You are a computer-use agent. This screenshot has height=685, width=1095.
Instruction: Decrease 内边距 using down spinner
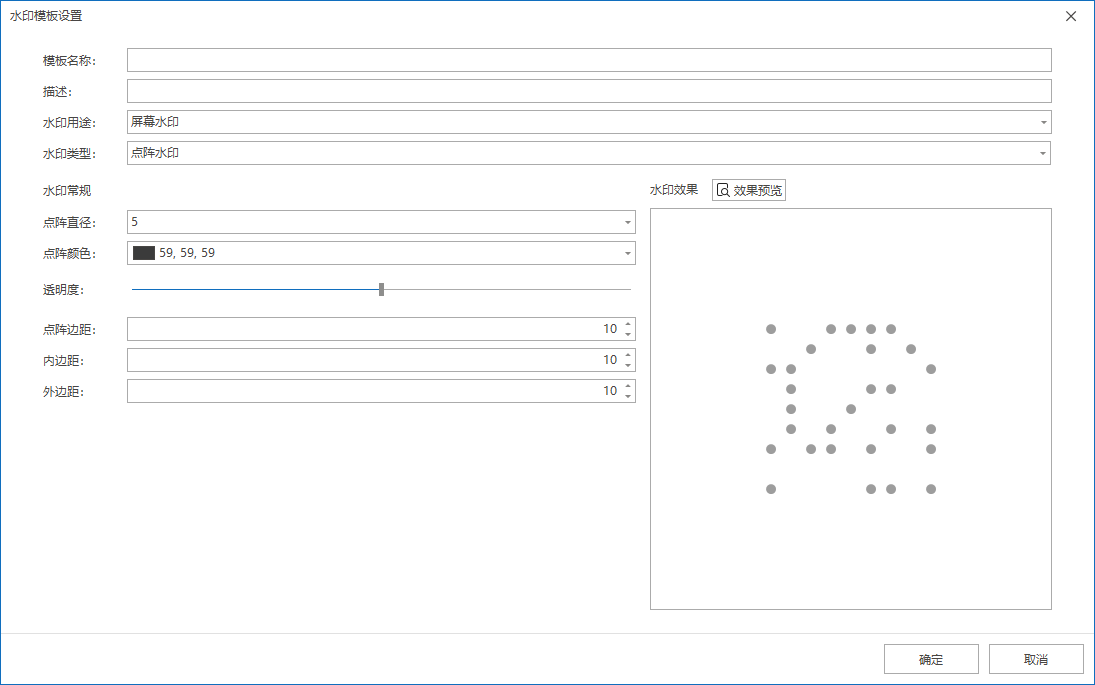point(628,365)
